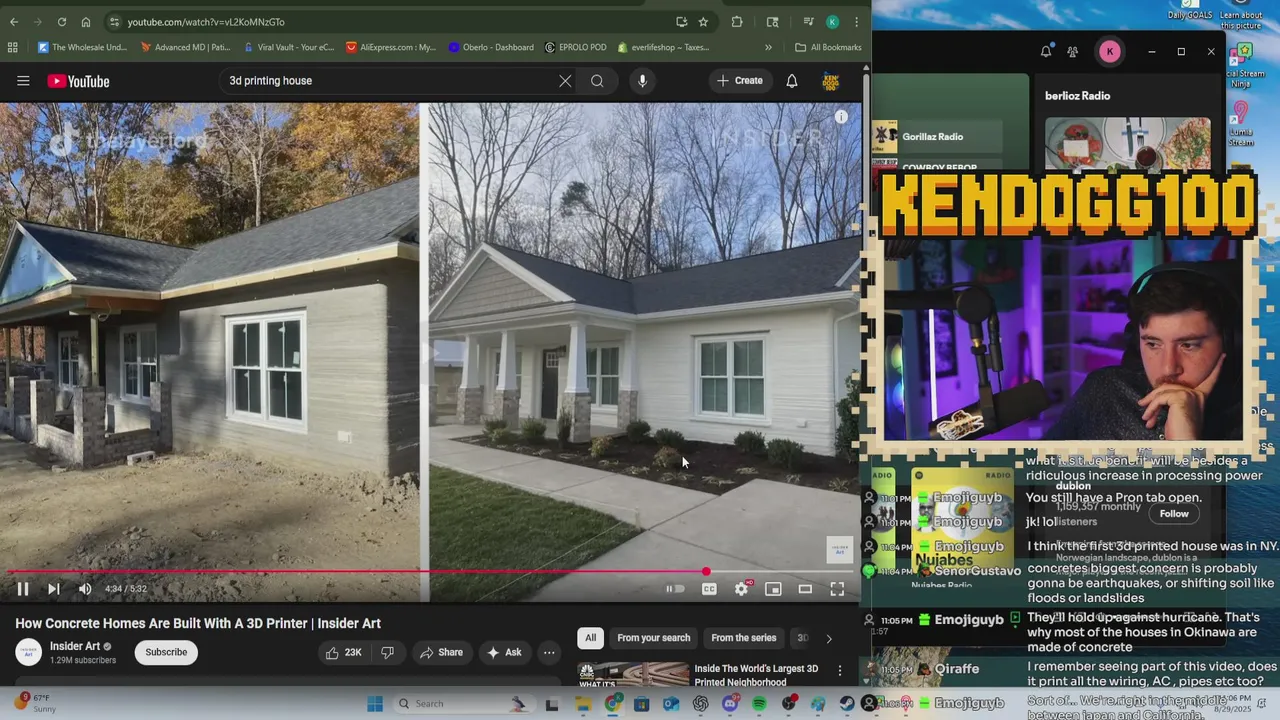
Task: Open Chrome three-dot menu
Action: coord(856,22)
